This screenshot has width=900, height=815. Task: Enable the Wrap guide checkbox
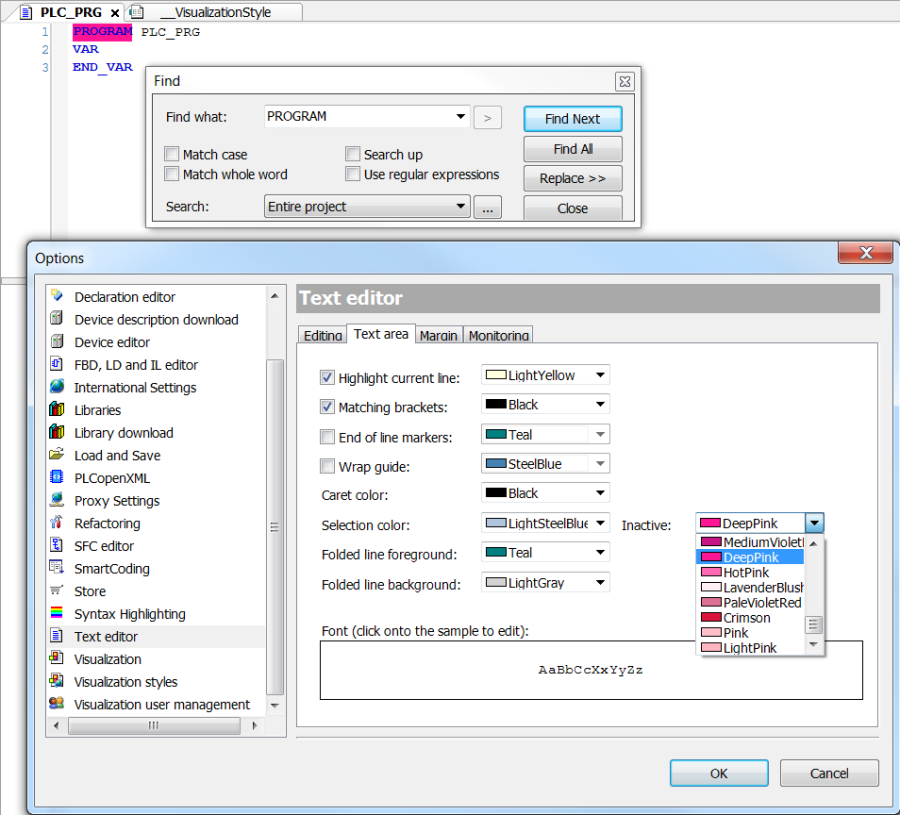pos(327,466)
